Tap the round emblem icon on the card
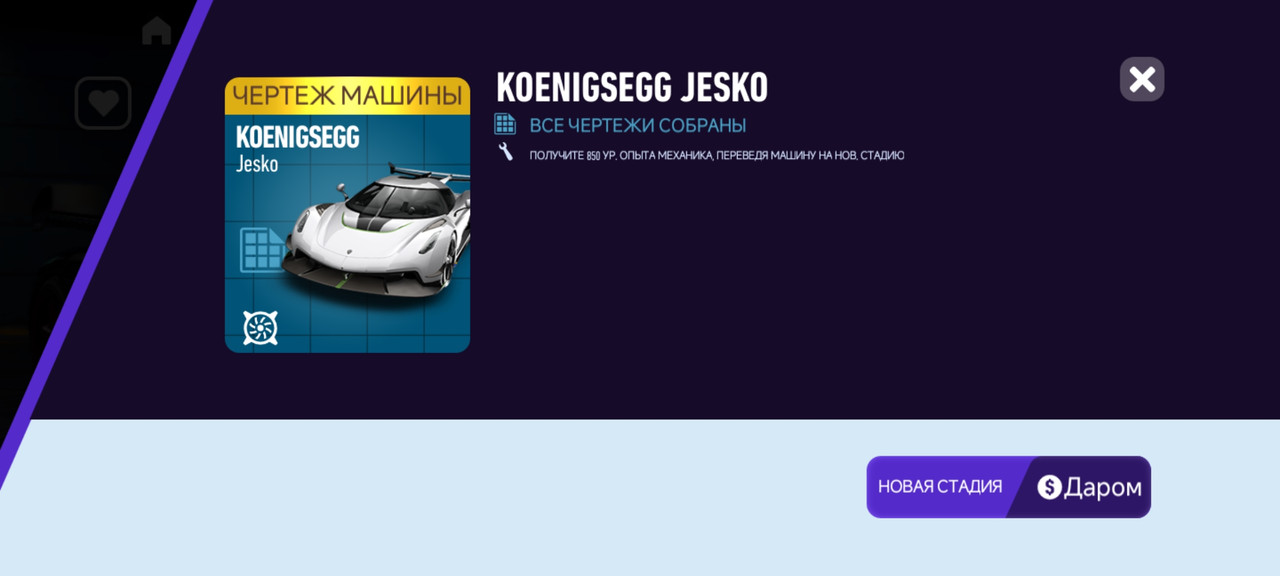 coord(260,327)
